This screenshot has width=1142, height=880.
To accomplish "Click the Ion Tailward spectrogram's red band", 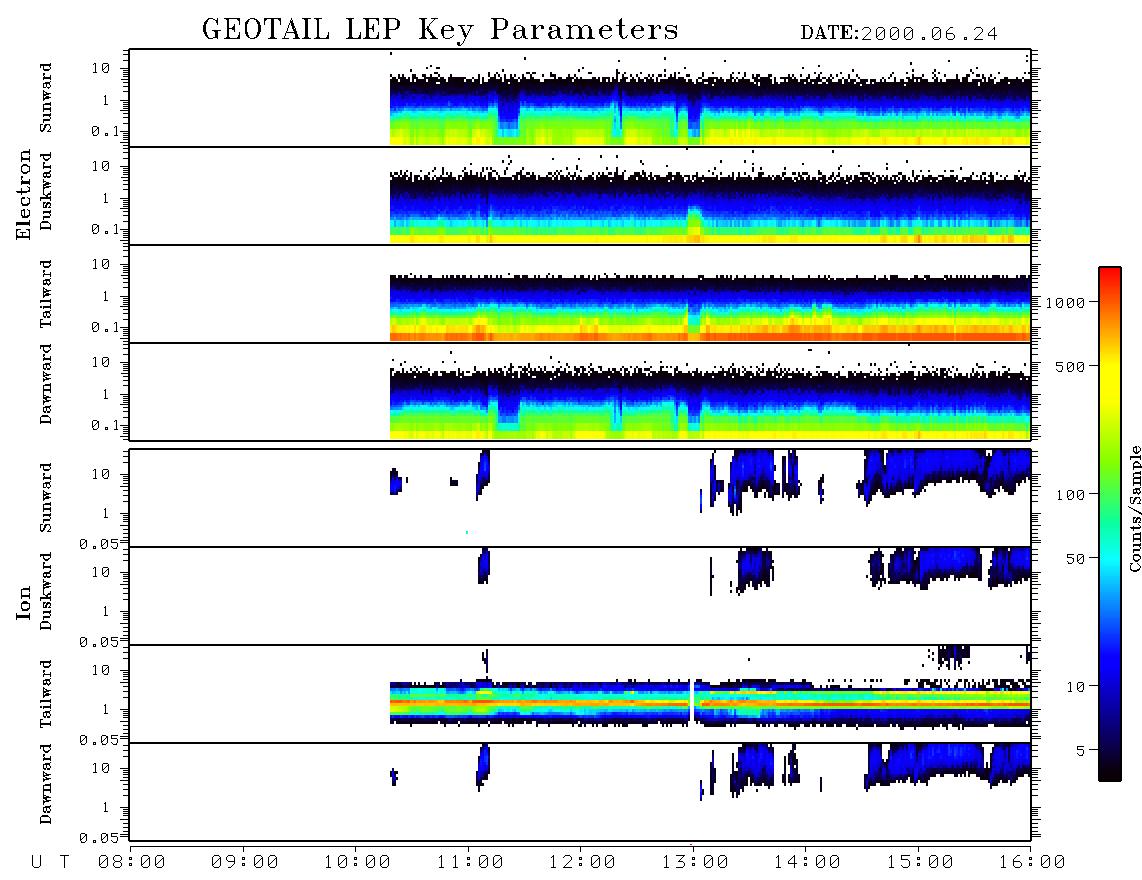I will pyautogui.click(x=710, y=704).
